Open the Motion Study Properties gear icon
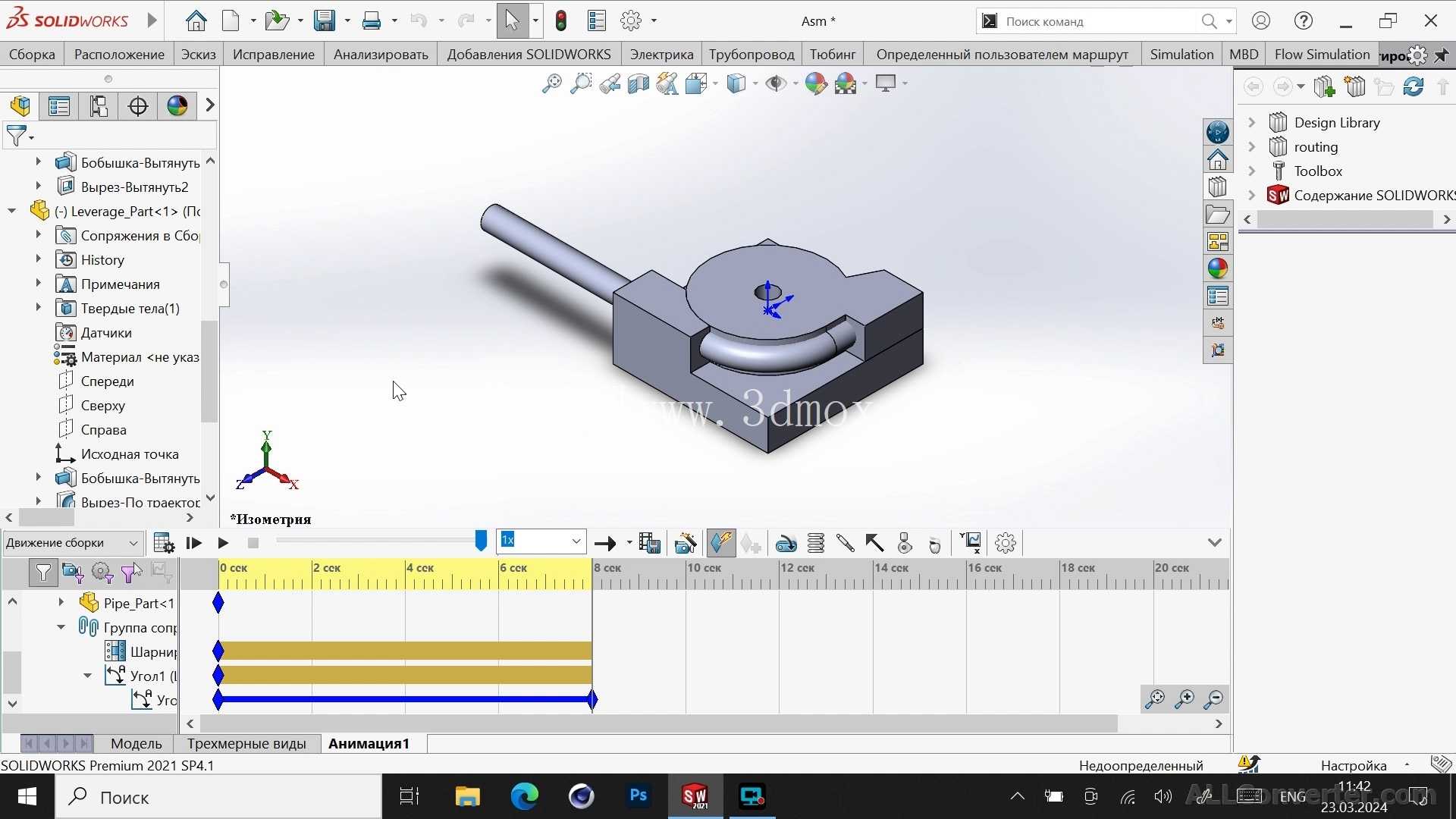Screen dimensions: 1456x819 point(1006,543)
